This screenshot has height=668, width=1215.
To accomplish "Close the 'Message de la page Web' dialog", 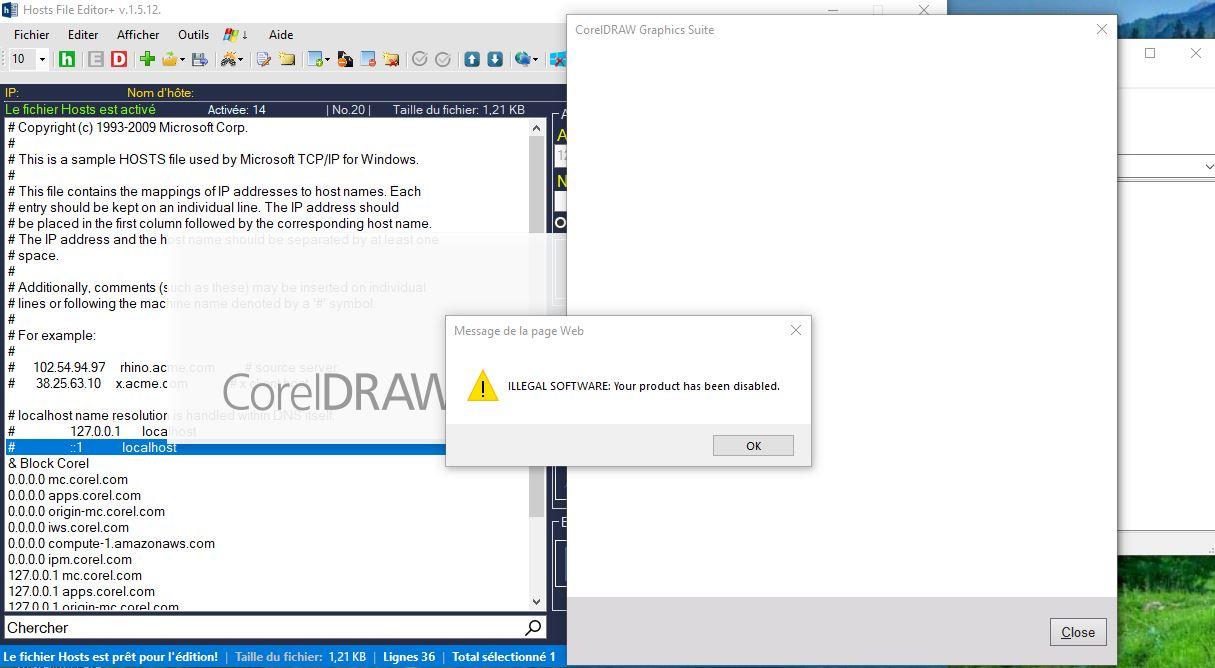I will [796, 330].
